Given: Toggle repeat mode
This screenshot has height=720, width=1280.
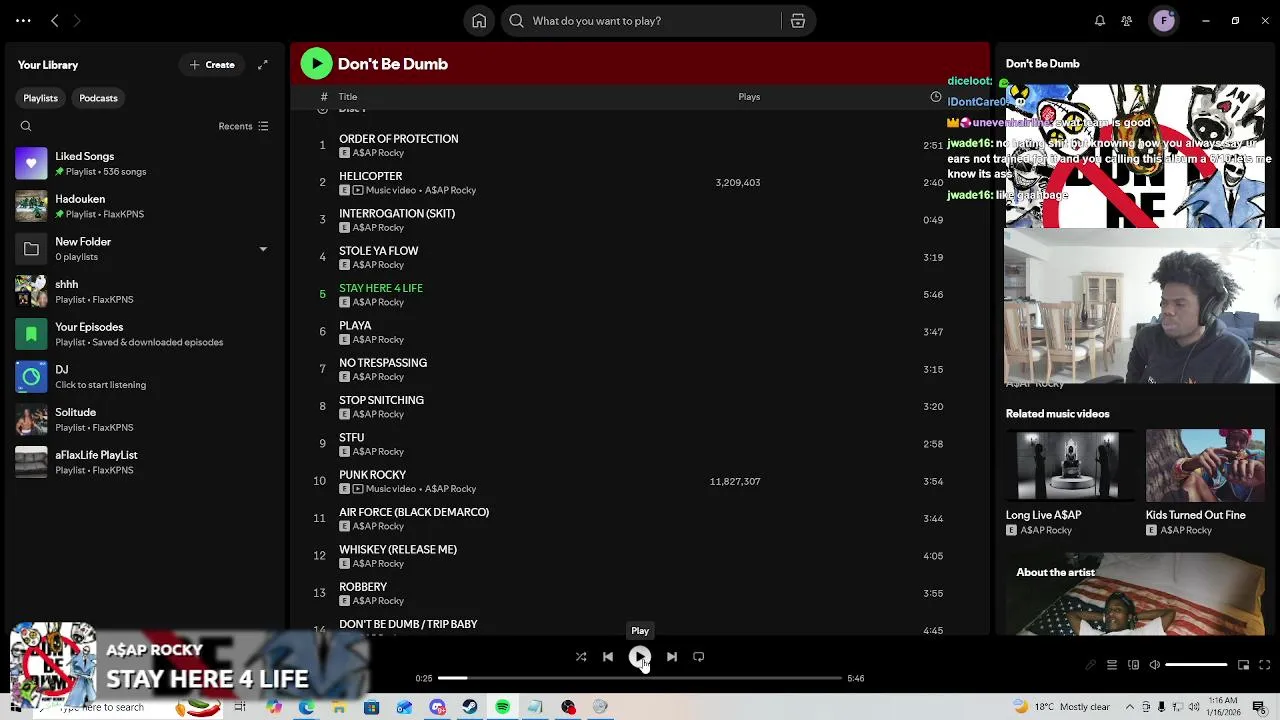Looking at the screenshot, I should [x=699, y=657].
